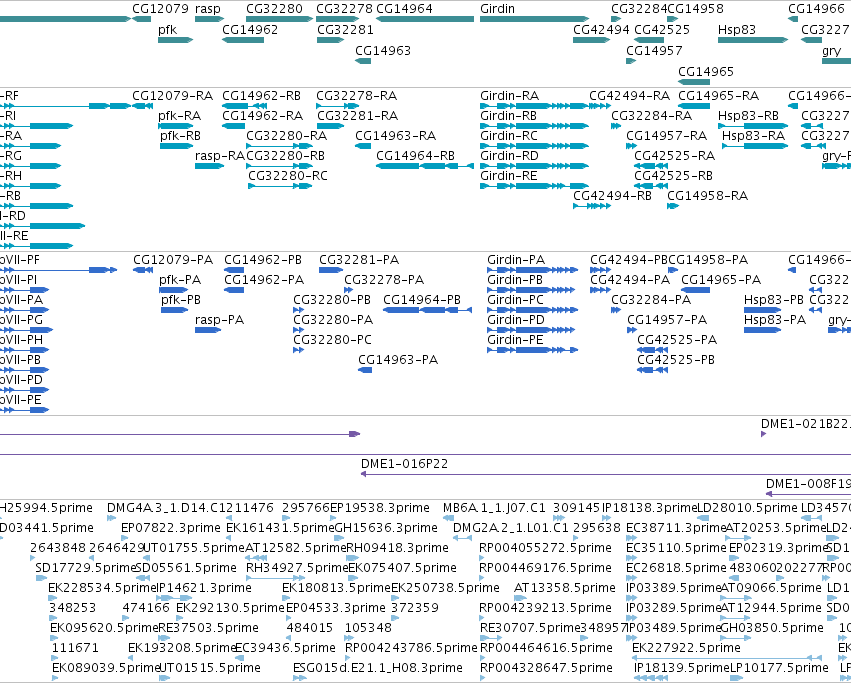The width and height of the screenshot is (851, 683).
Task: Click transcript Girdin-RC
Action: [534, 146]
